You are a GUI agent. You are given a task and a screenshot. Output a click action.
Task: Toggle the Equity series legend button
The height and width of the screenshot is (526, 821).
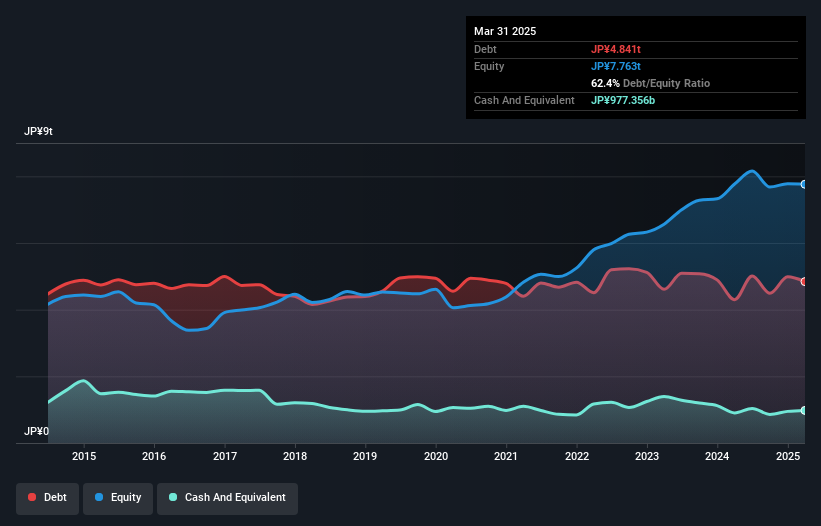coord(118,497)
